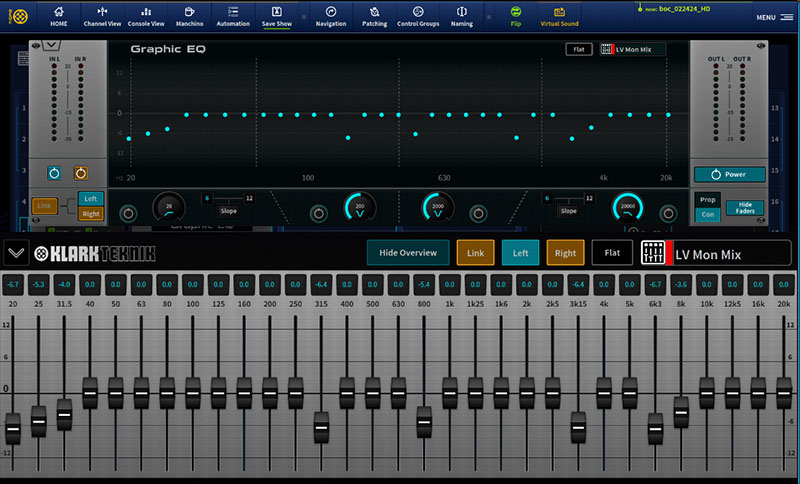Click the 315 Hz fader handle
The image size is (800, 484).
(321, 427)
